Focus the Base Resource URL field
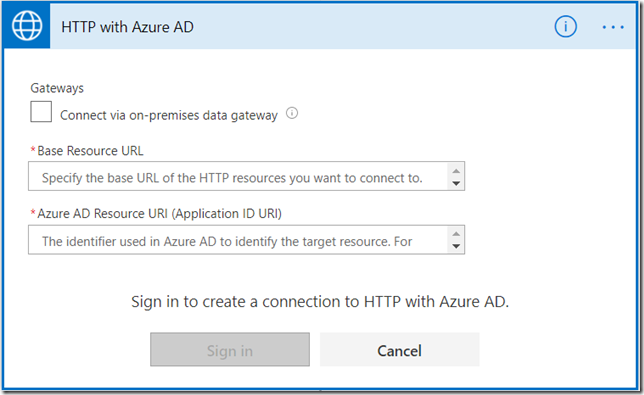 [246, 176]
